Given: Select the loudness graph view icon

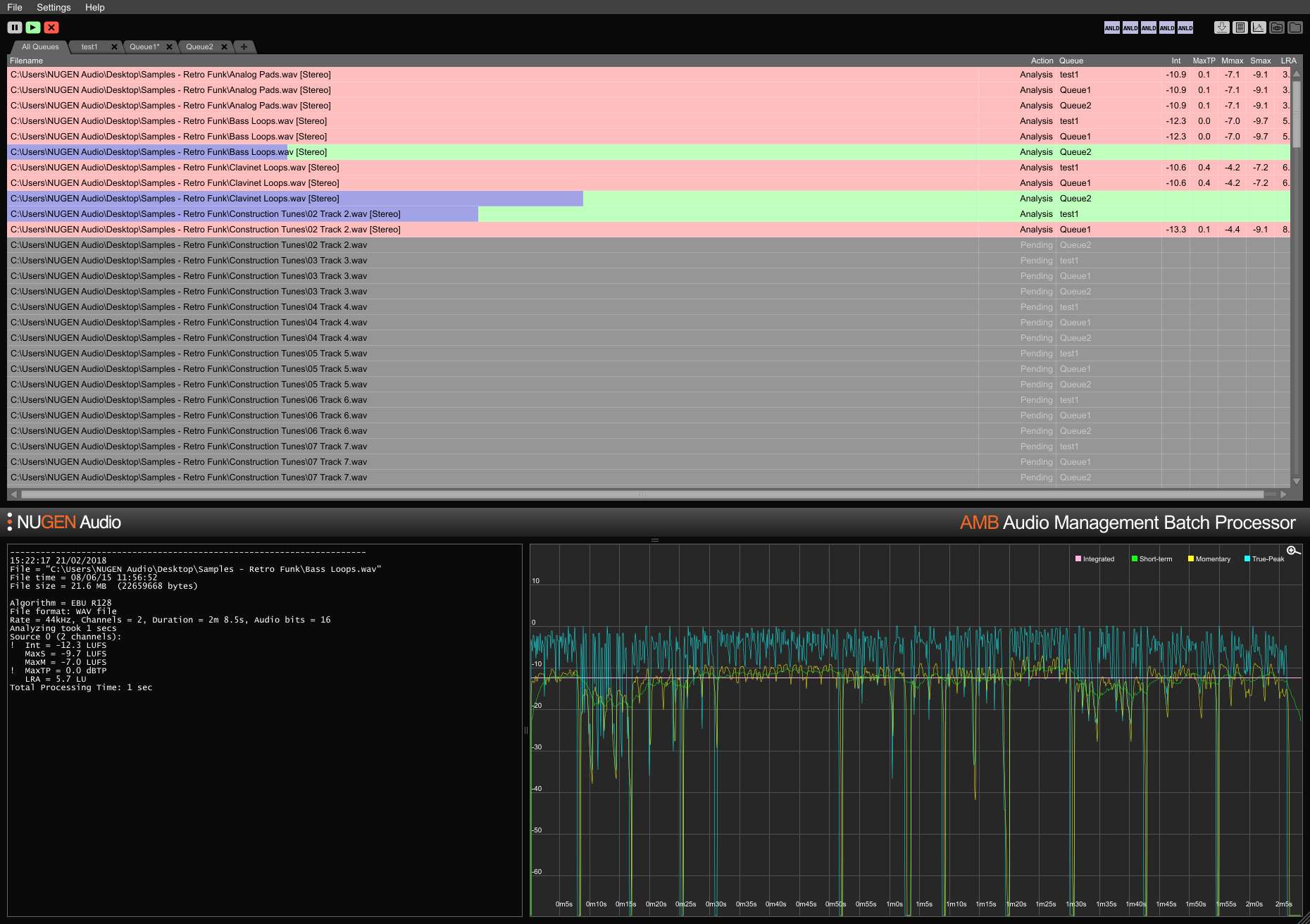Looking at the screenshot, I should (1259, 27).
